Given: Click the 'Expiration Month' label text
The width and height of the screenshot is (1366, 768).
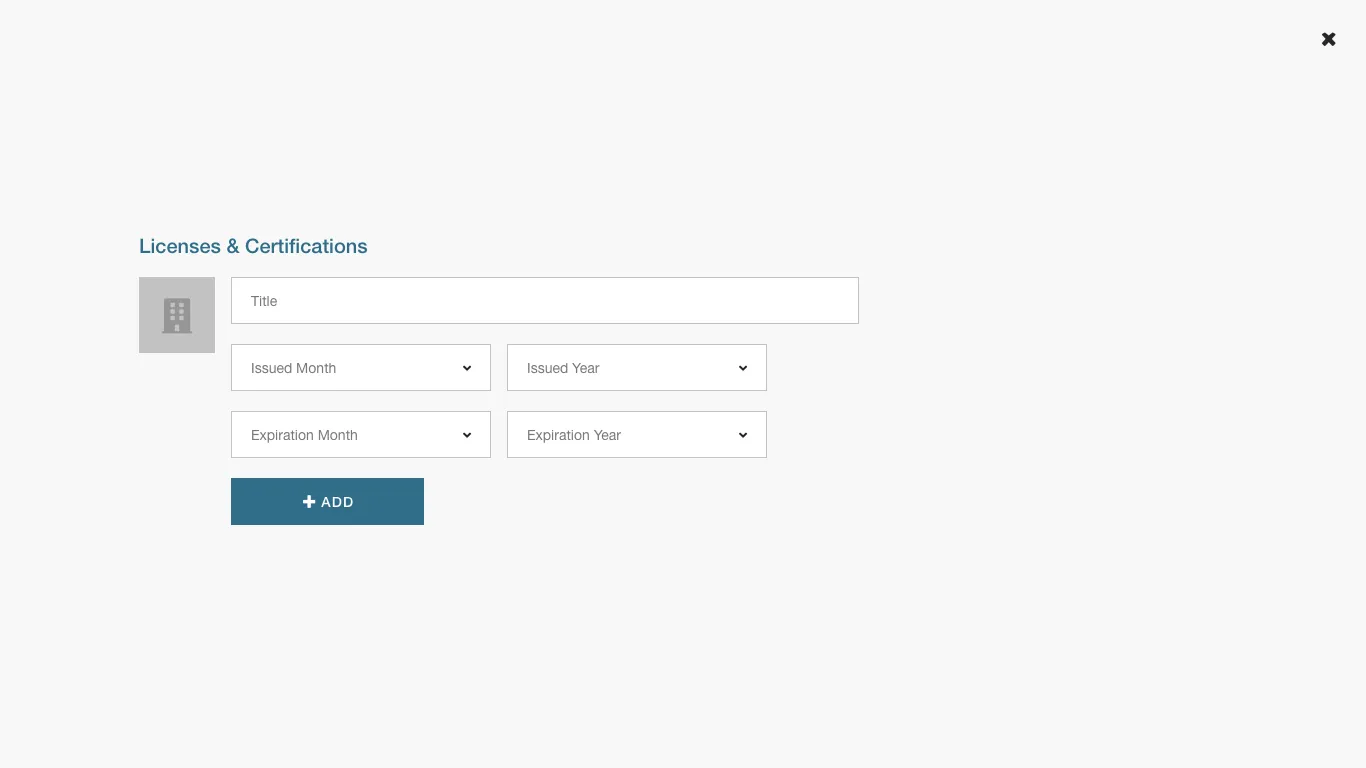Looking at the screenshot, I should tap(304, 435).
